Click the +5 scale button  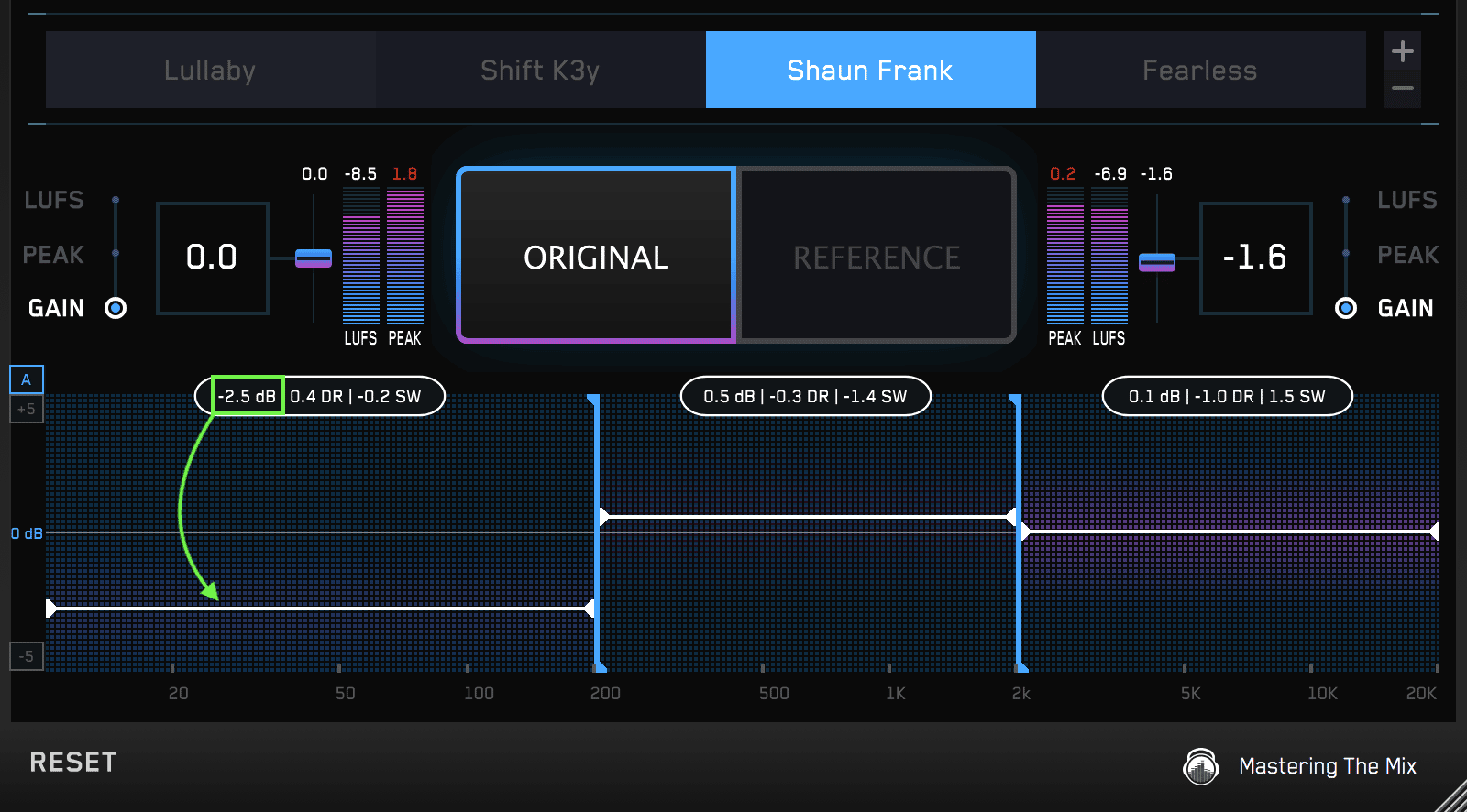(27, 409)
